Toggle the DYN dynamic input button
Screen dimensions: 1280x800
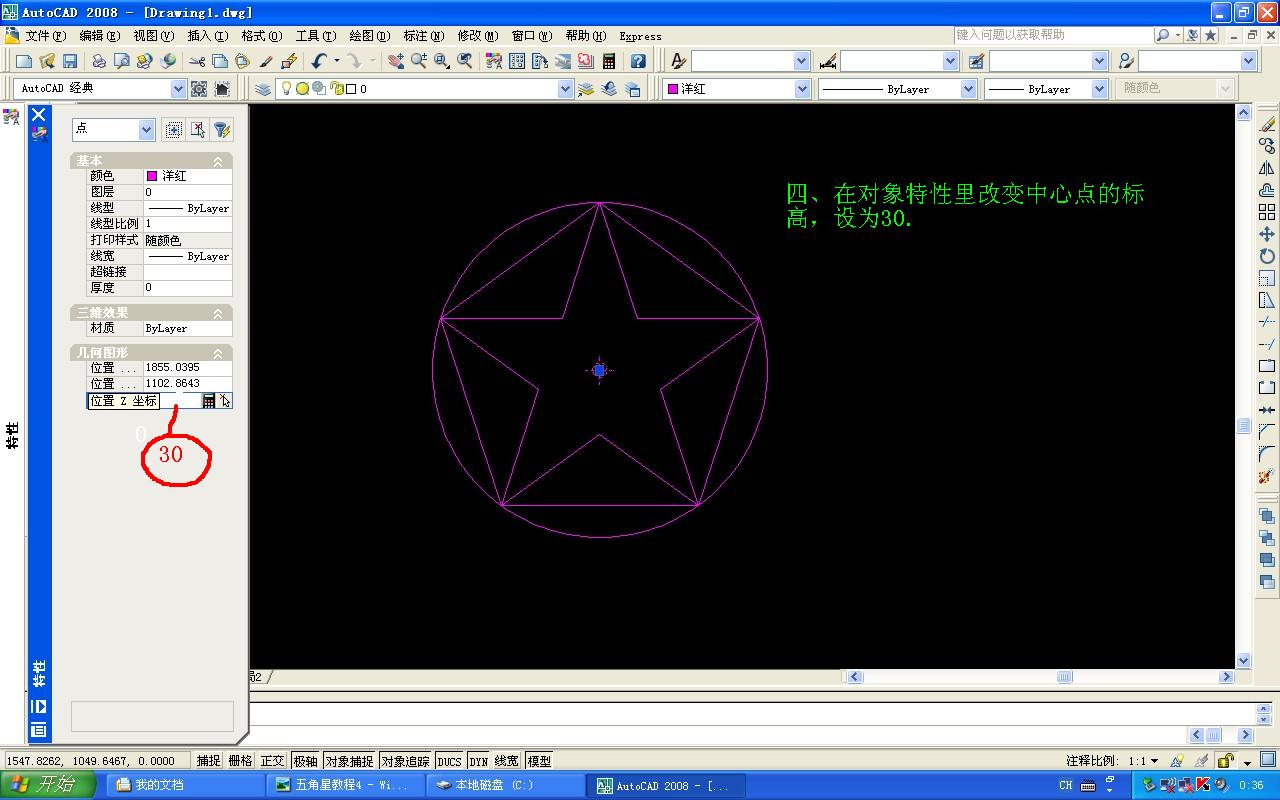click(x=479, y=761)
